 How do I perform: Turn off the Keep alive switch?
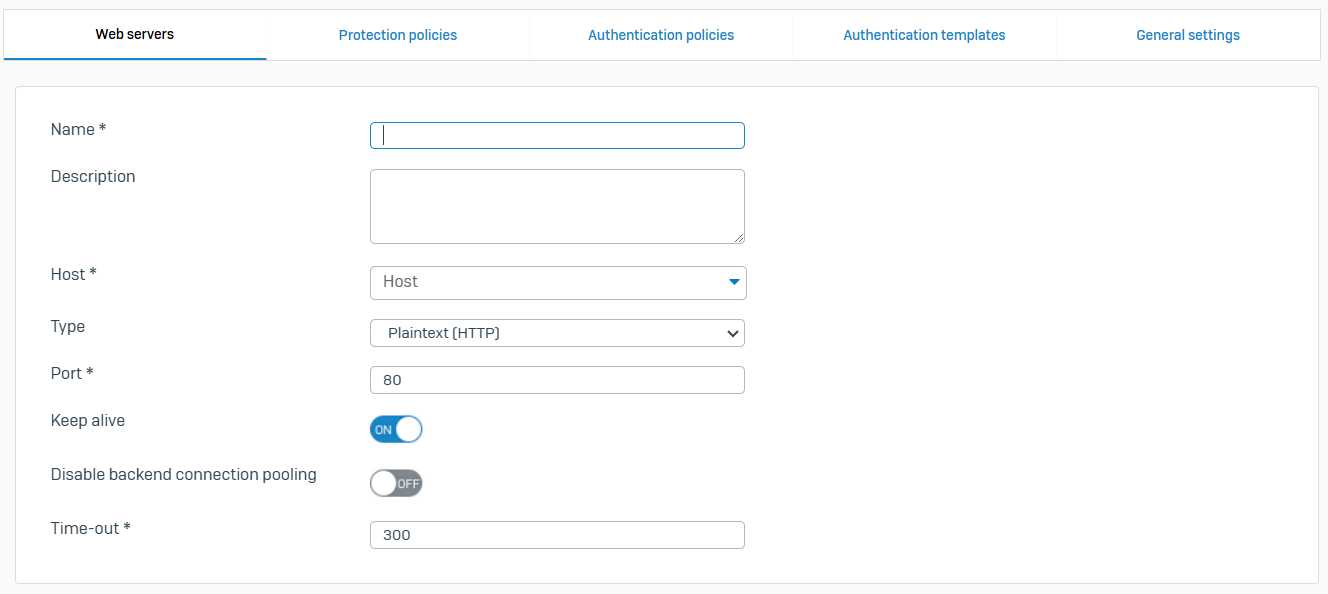coord(396,430)
